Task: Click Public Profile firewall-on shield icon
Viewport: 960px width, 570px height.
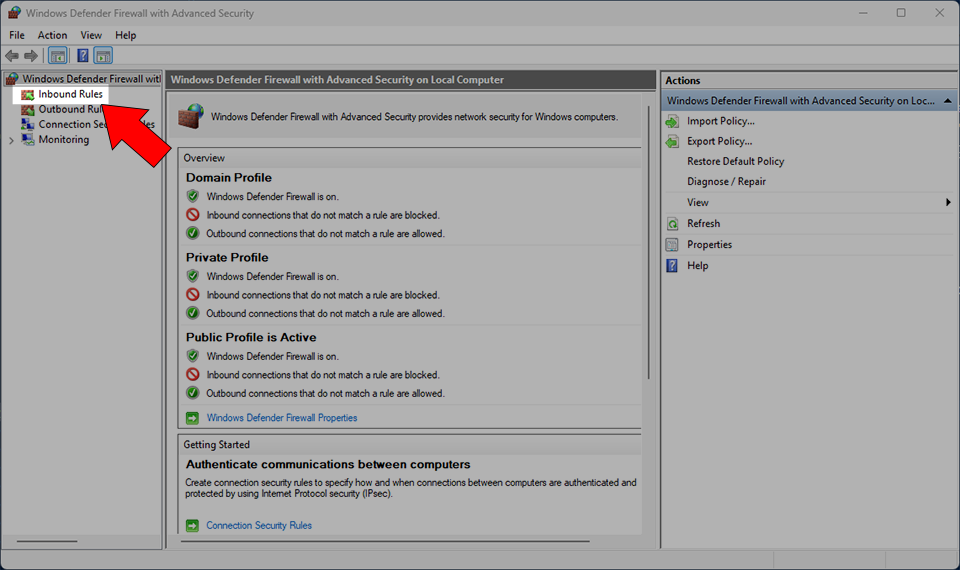Action: tap(193, 356)
